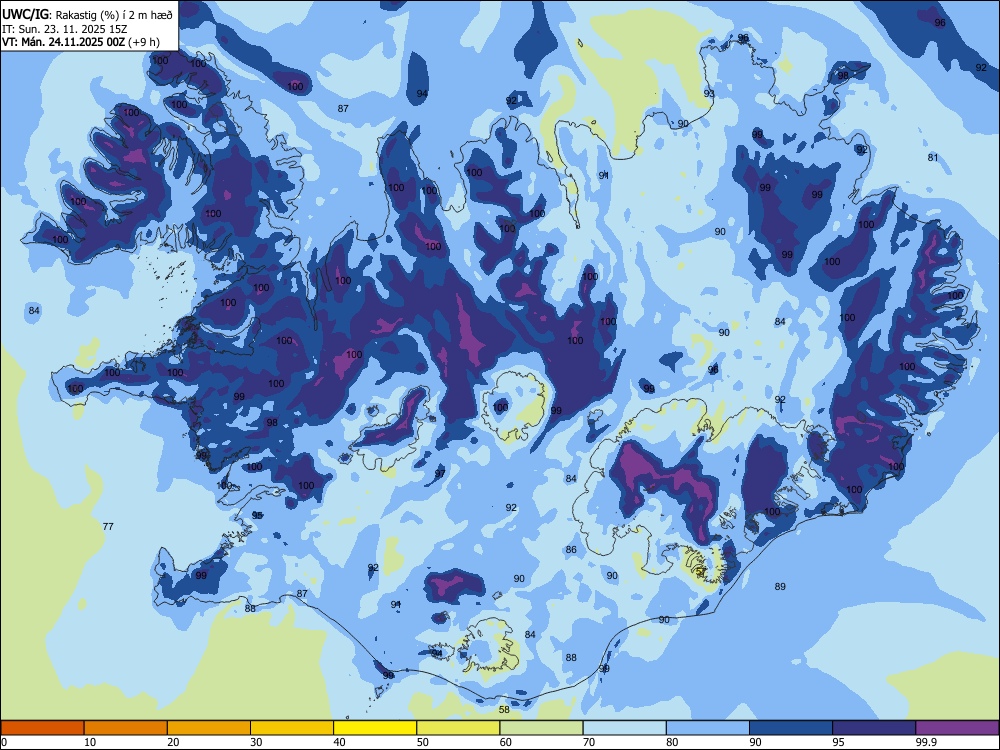Viewport: 1000px width, 750px height.
Task: Click the dark blue 90–95 legend swatch
Action: click(x=791, y=728)
